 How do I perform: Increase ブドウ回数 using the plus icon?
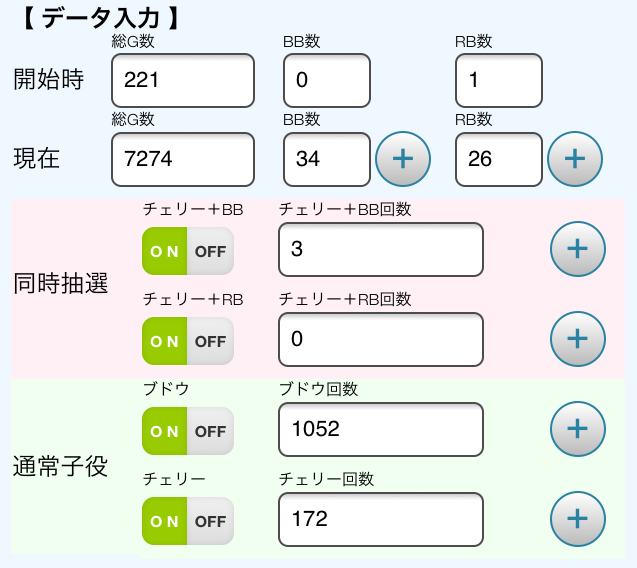tap(578, 429)
